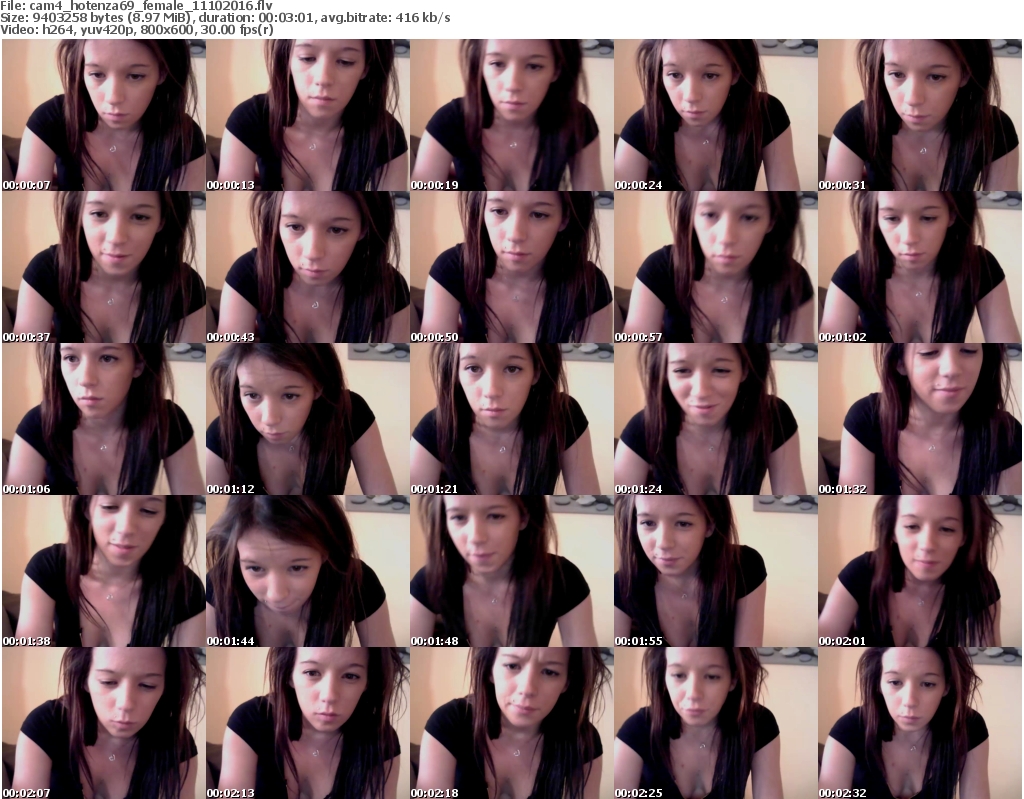The width and height of the screenshot is (1024, 799).
Task: Click the 'Size: 9403258 bytes' info line
Action: pos(225,18)
